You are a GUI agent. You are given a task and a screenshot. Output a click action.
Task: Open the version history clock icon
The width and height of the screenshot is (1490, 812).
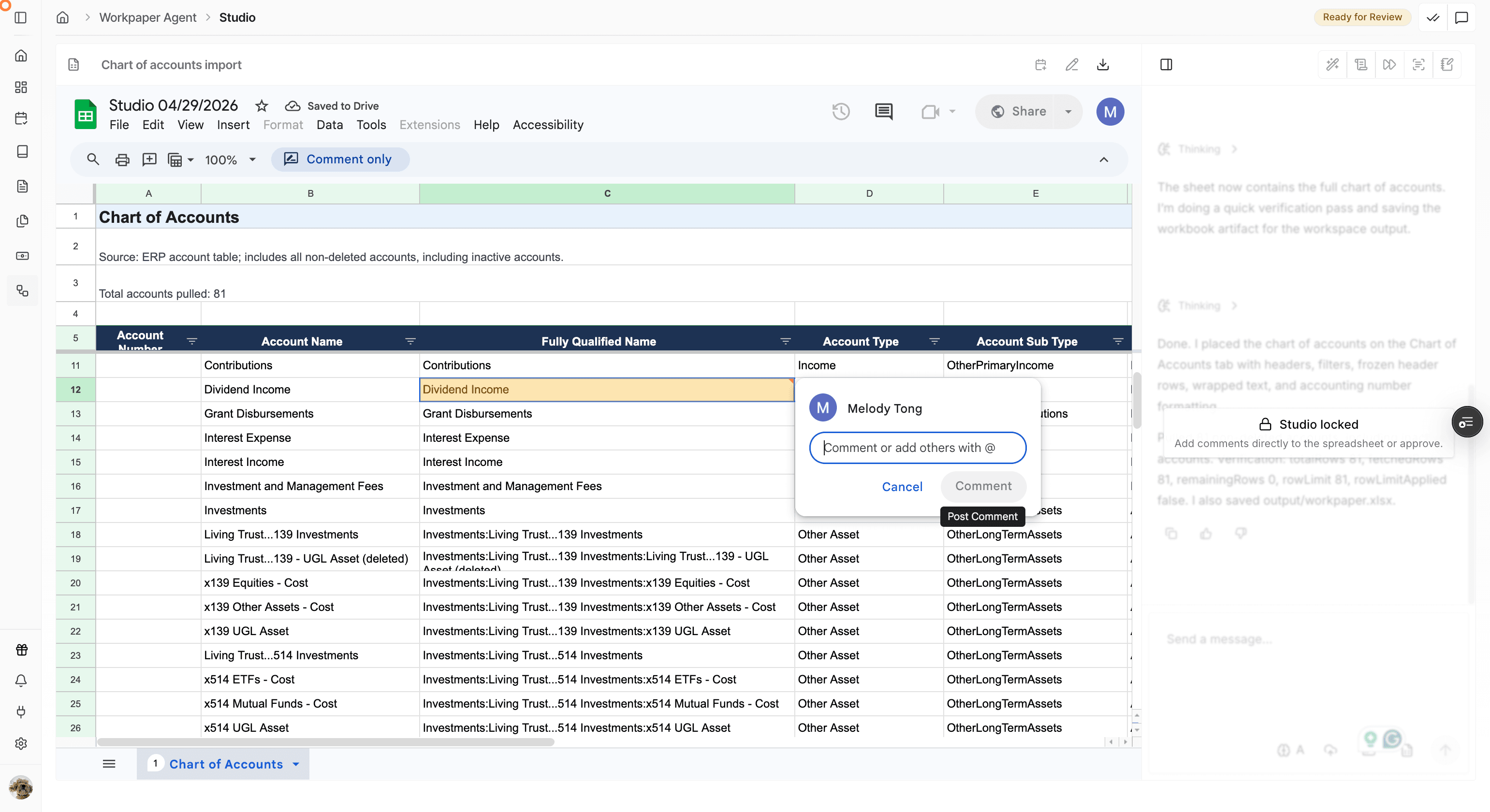pos(840,112)
